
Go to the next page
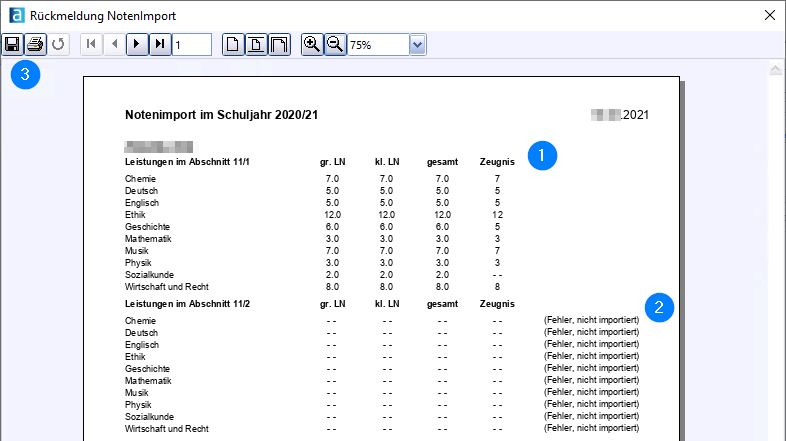pyautogui.click(x=137, y=45)
